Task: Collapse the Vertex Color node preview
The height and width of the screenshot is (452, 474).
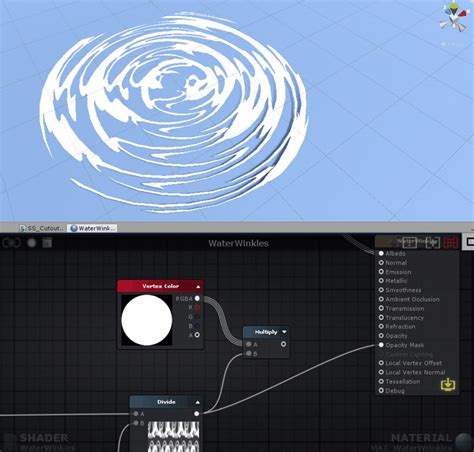Action: (198, 286)
